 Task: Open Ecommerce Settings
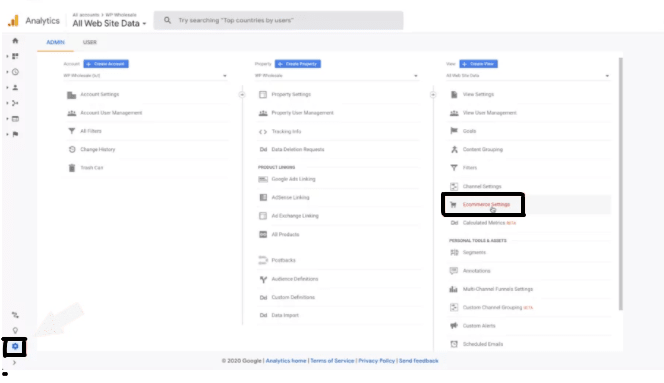486,205
